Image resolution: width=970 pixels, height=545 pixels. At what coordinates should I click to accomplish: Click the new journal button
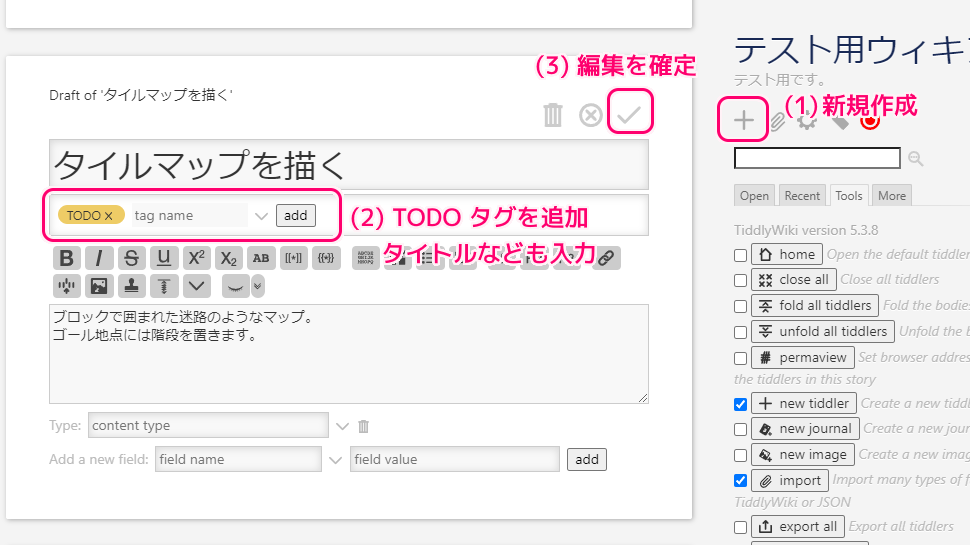(x=805, y=429)
